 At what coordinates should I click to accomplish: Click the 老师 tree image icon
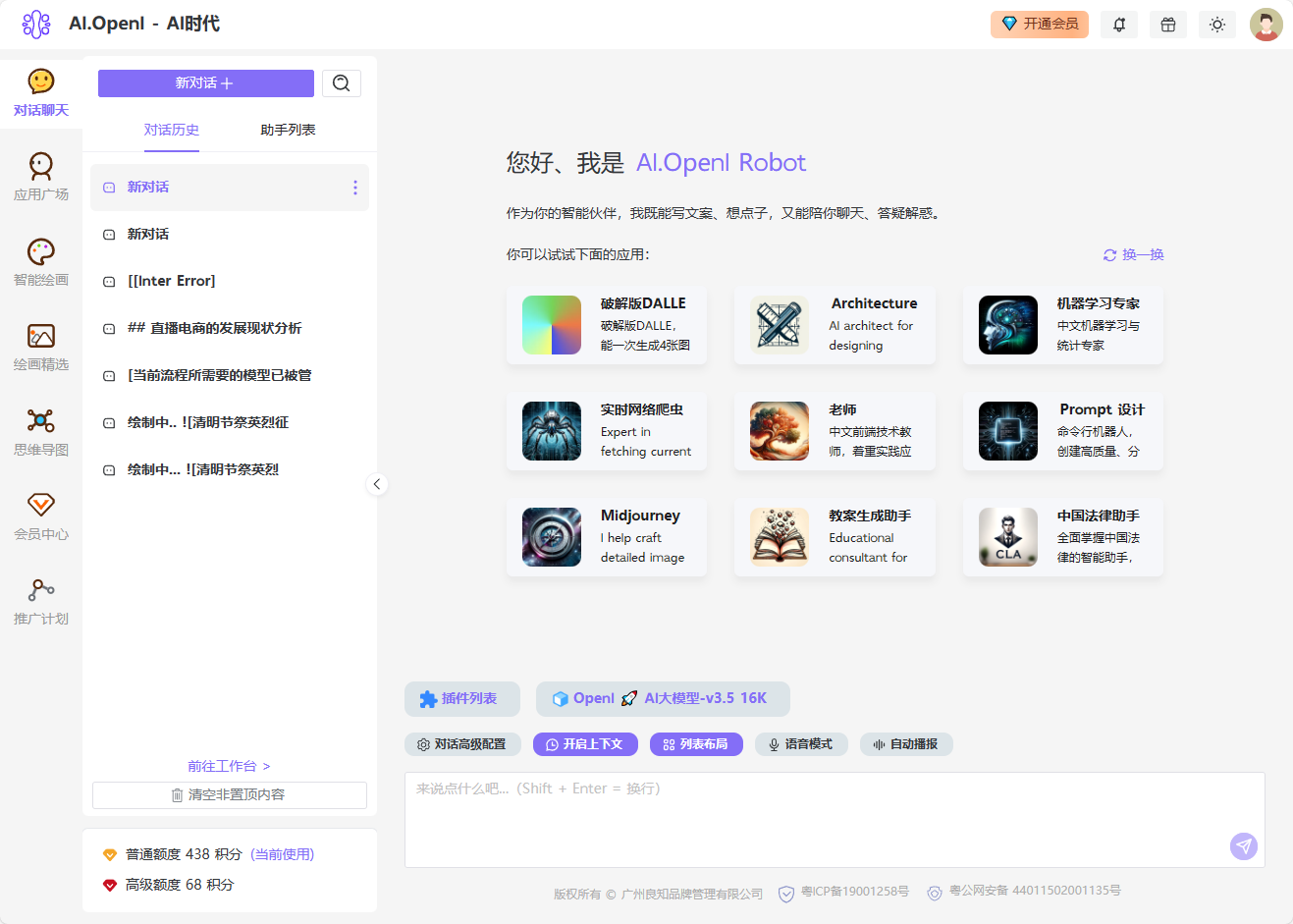[780, 431]
